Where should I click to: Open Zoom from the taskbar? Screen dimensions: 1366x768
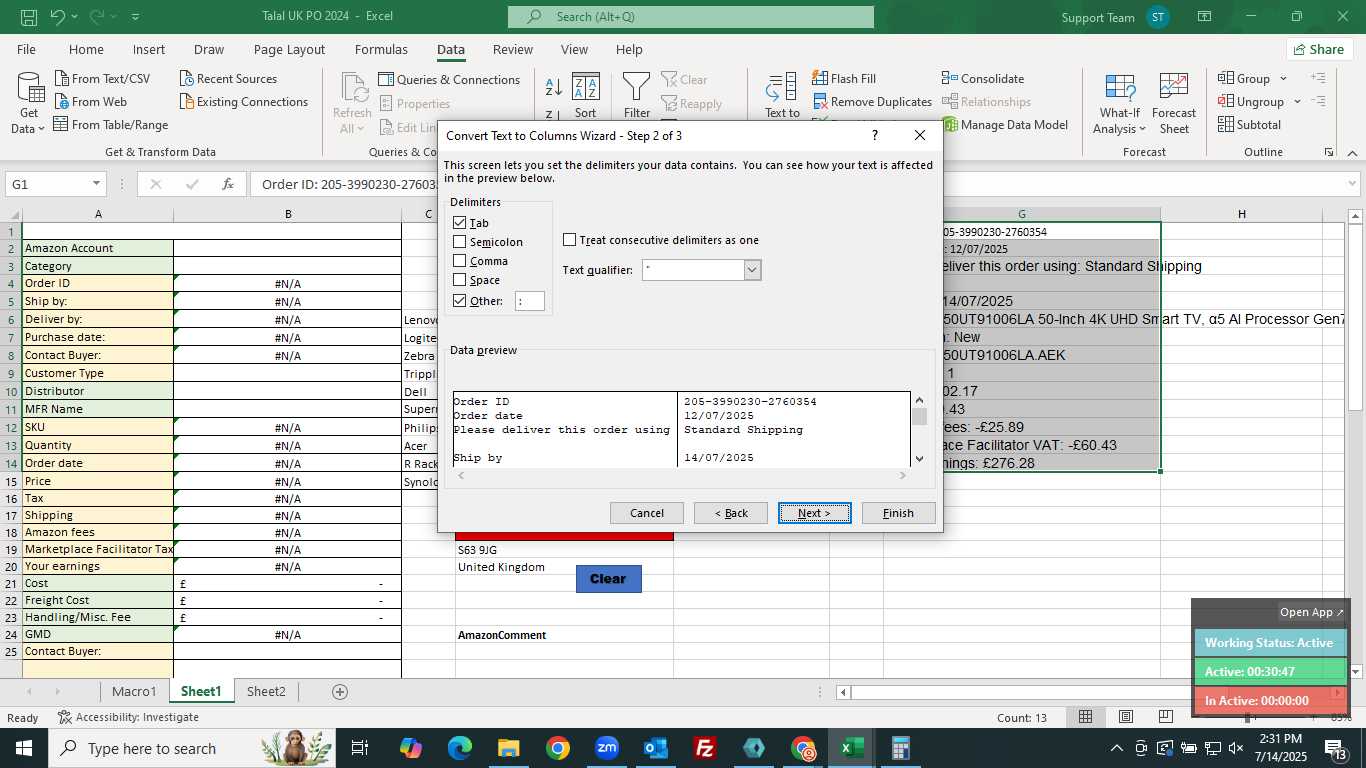click(x=607, y=748)
